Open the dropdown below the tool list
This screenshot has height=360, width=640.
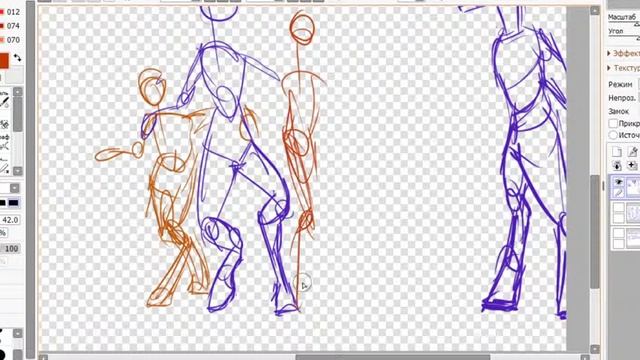pyautogui.click(x=15, y=188)
